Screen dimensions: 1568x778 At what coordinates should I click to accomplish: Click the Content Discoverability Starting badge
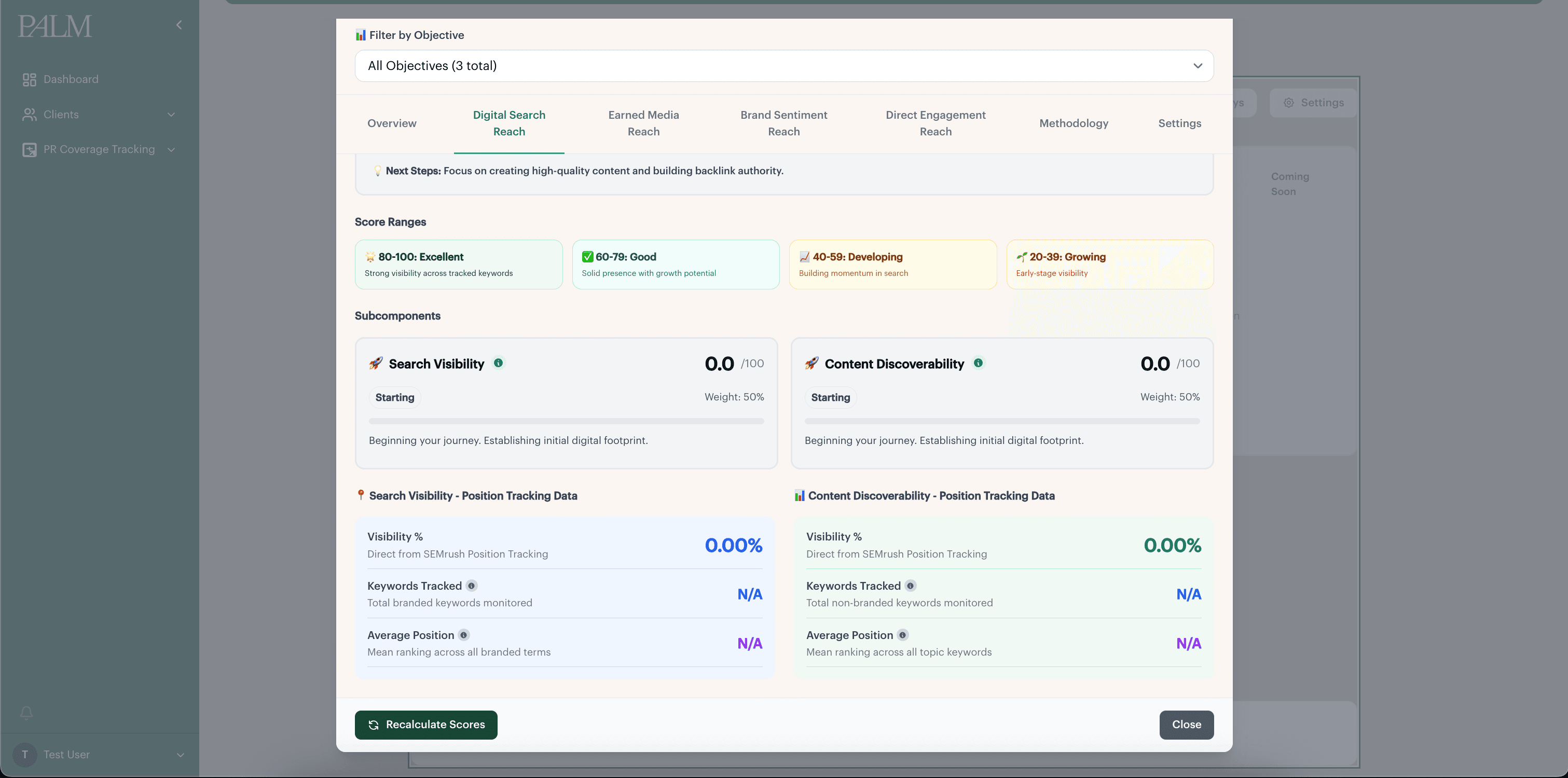(x=830, y=397)
